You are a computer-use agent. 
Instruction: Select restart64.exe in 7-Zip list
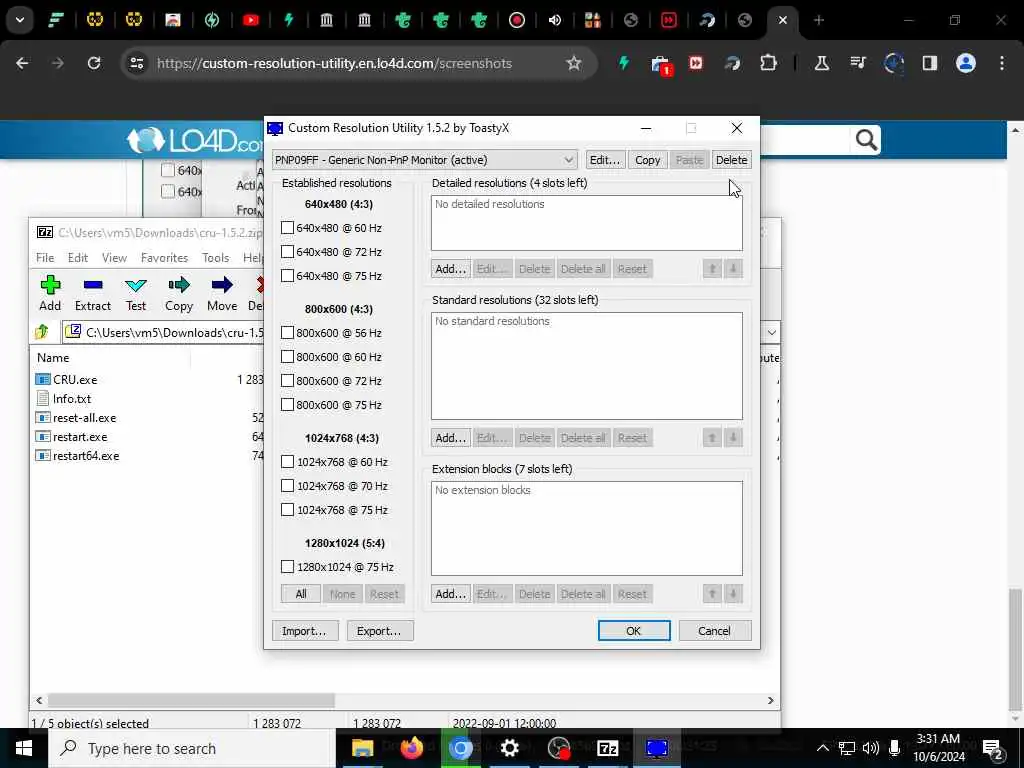click(x=86, y=456)
